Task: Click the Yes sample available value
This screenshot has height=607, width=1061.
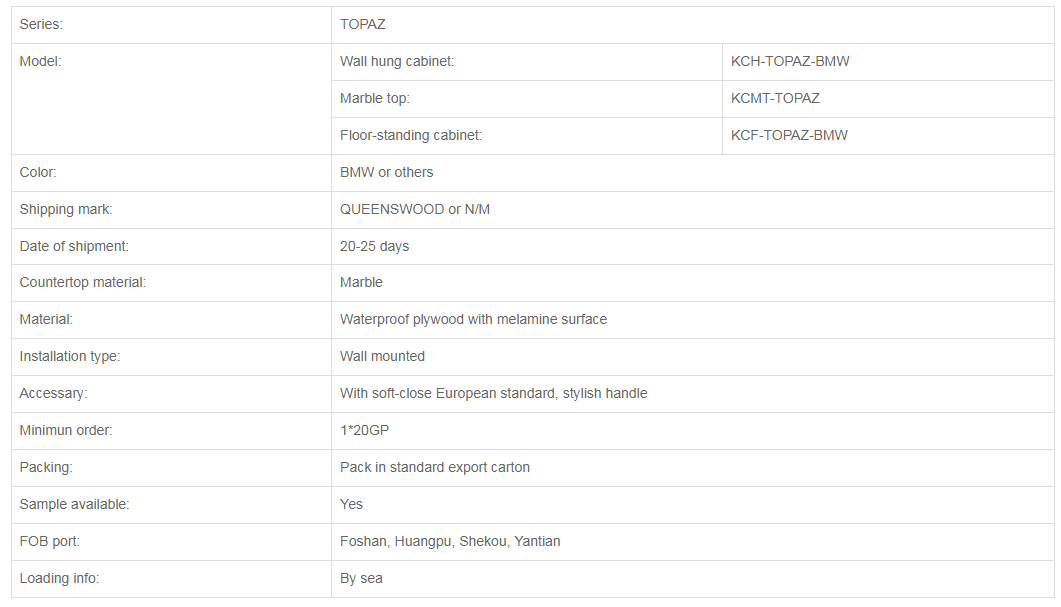Action: coord(351,504)
